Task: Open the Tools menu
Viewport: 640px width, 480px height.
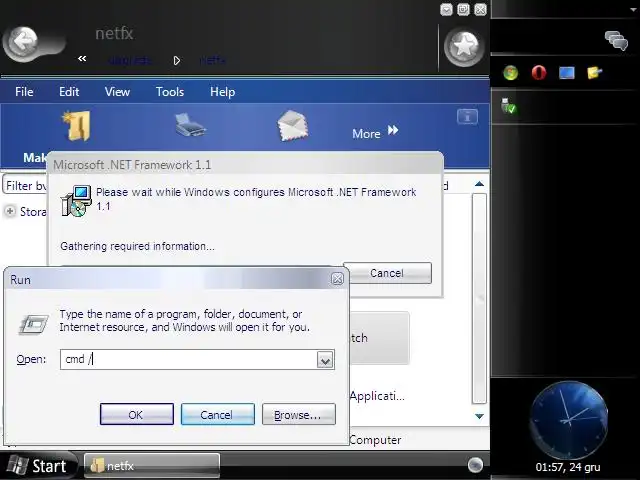Action: (x=170, y=92)
